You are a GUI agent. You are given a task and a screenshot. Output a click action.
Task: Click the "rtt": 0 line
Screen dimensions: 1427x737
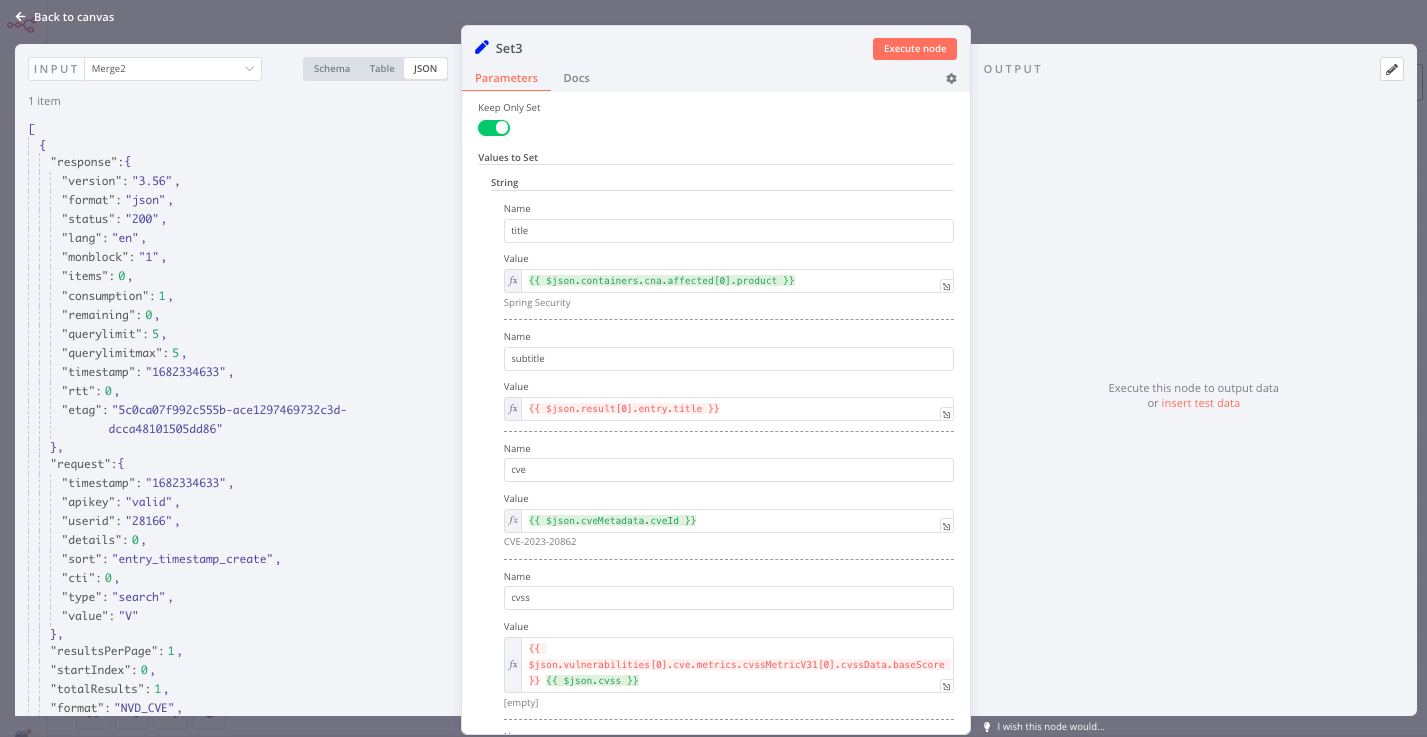pos(92,391)
